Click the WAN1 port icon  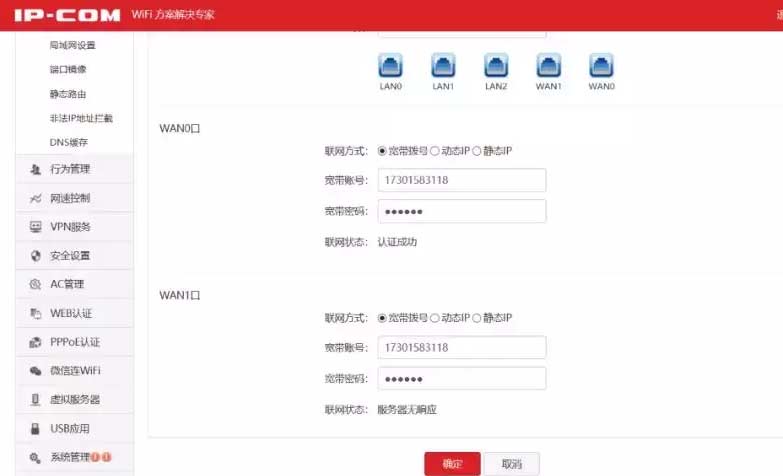(x=549, y=65)
